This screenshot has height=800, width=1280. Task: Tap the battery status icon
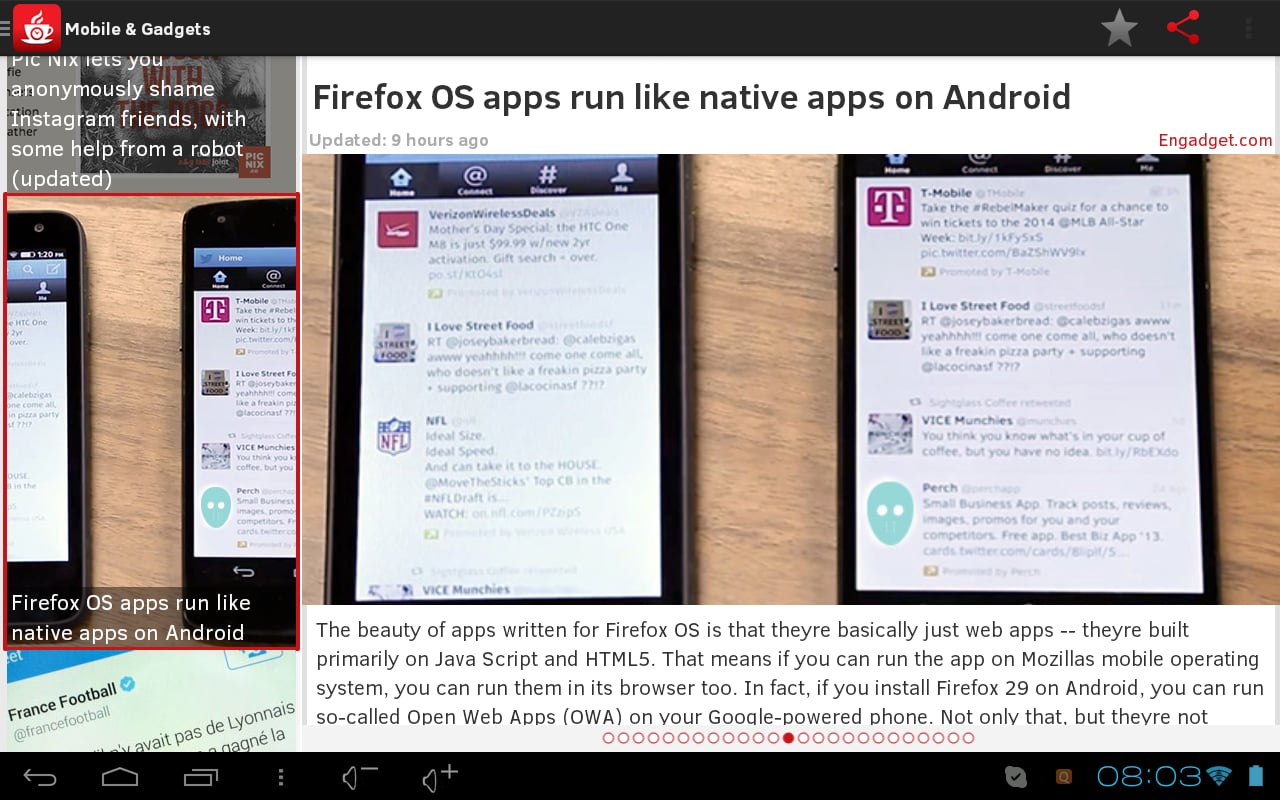1256,776
